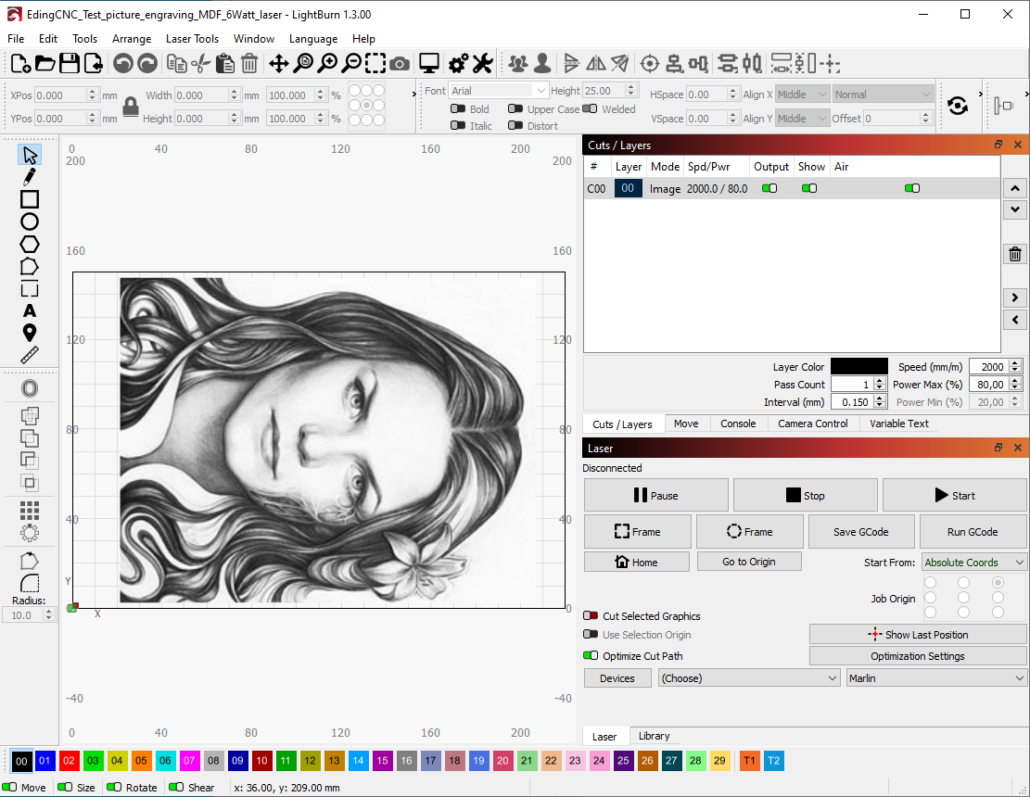Select the Text tool in left toolbar

click(29, 311)
